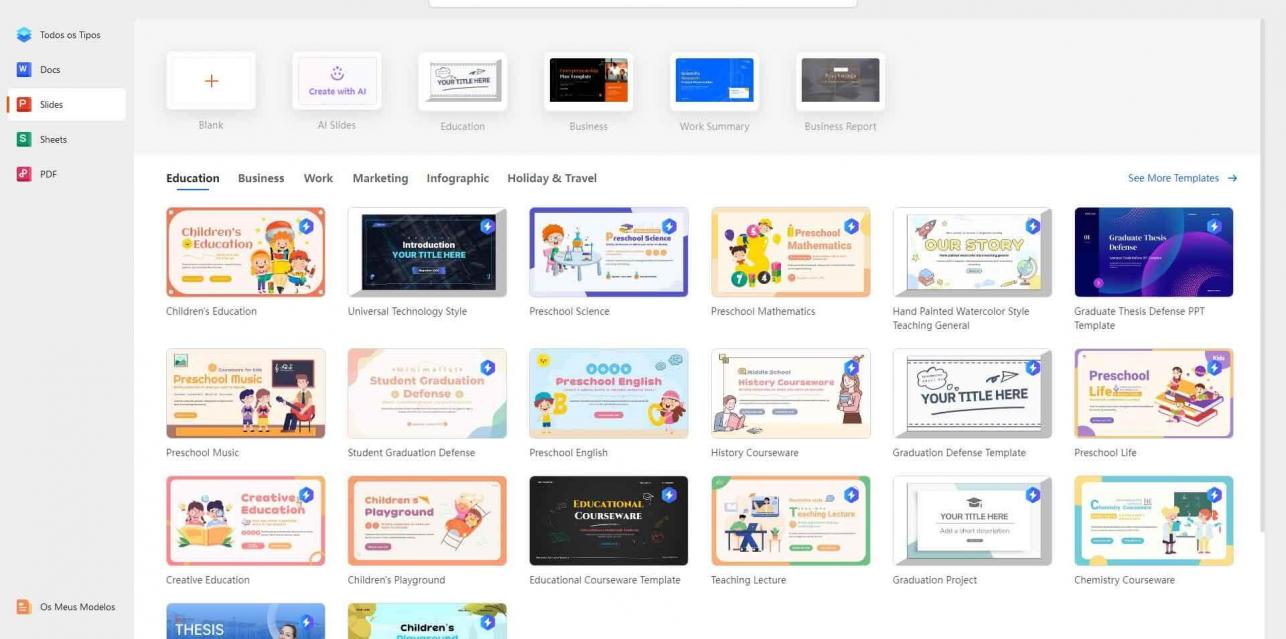Open See More Templates link
The image size is (1286, 639).
coord(1173,178)
